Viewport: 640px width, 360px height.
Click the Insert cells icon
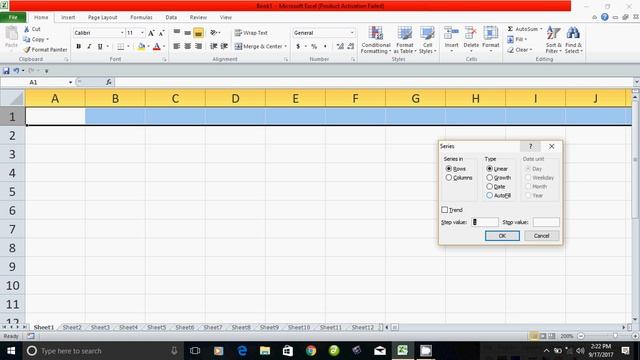pyautogui.click(x=451, y=33)
